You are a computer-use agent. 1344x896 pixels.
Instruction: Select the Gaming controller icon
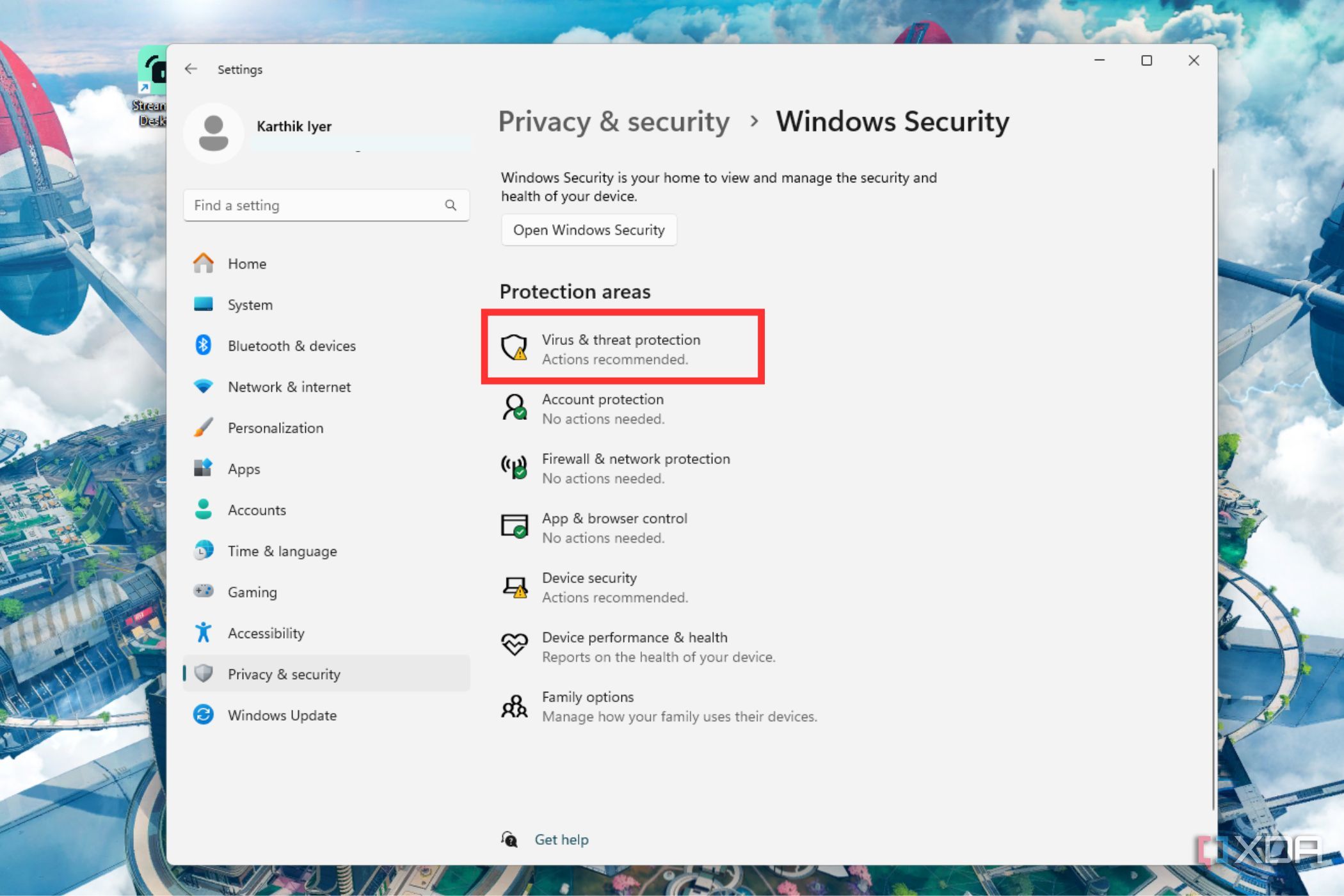point(203,591)
